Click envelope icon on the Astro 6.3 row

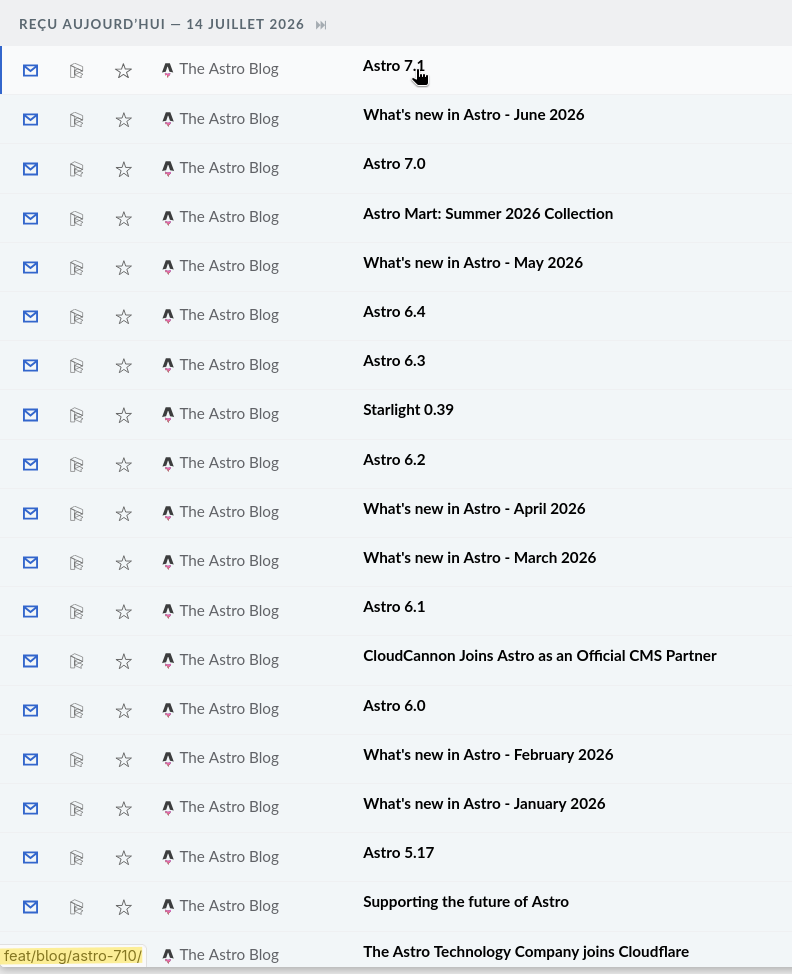click(x=30, y=365)
